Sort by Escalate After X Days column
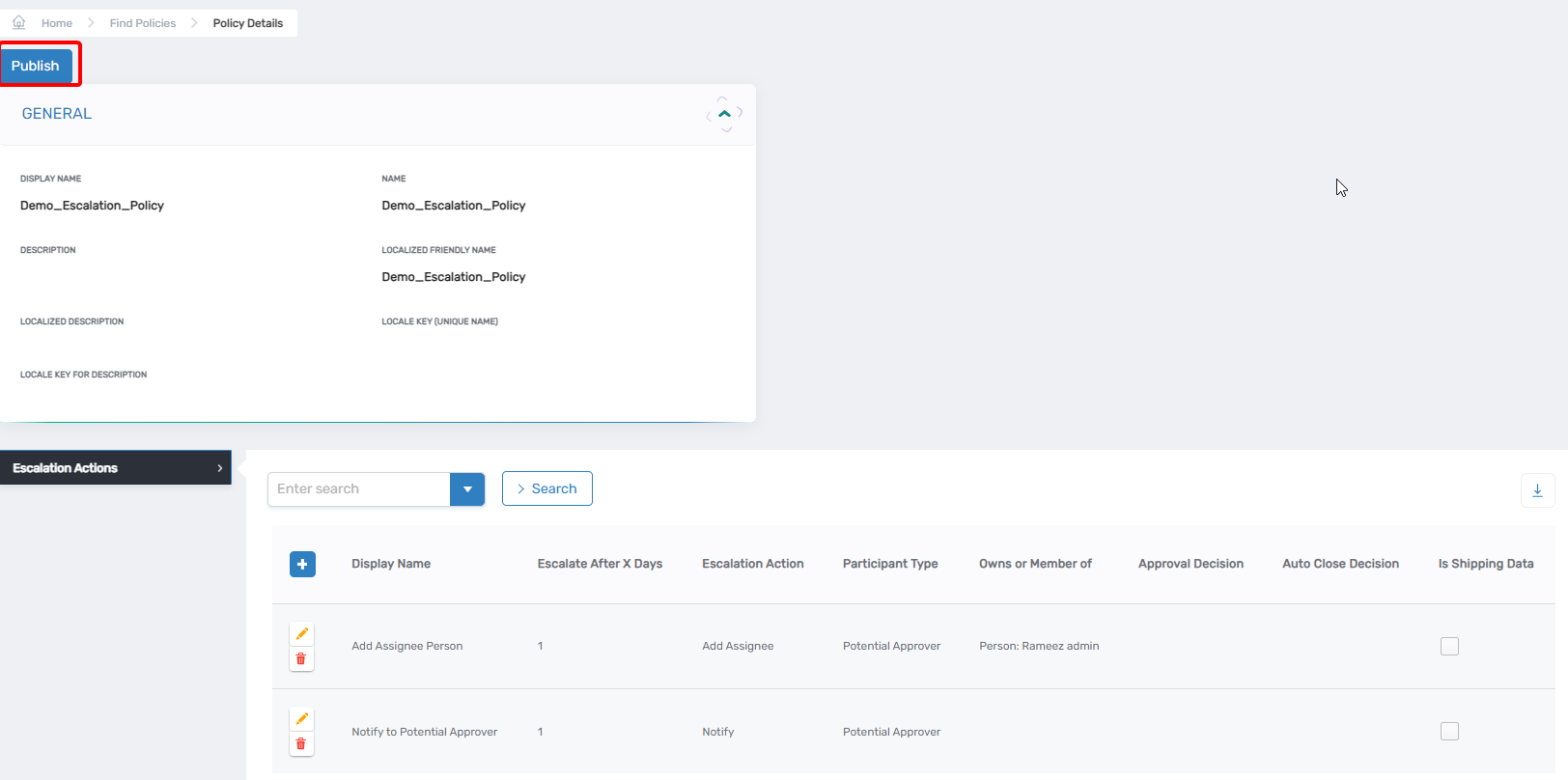1568x780 pixels. click(600, 564)
